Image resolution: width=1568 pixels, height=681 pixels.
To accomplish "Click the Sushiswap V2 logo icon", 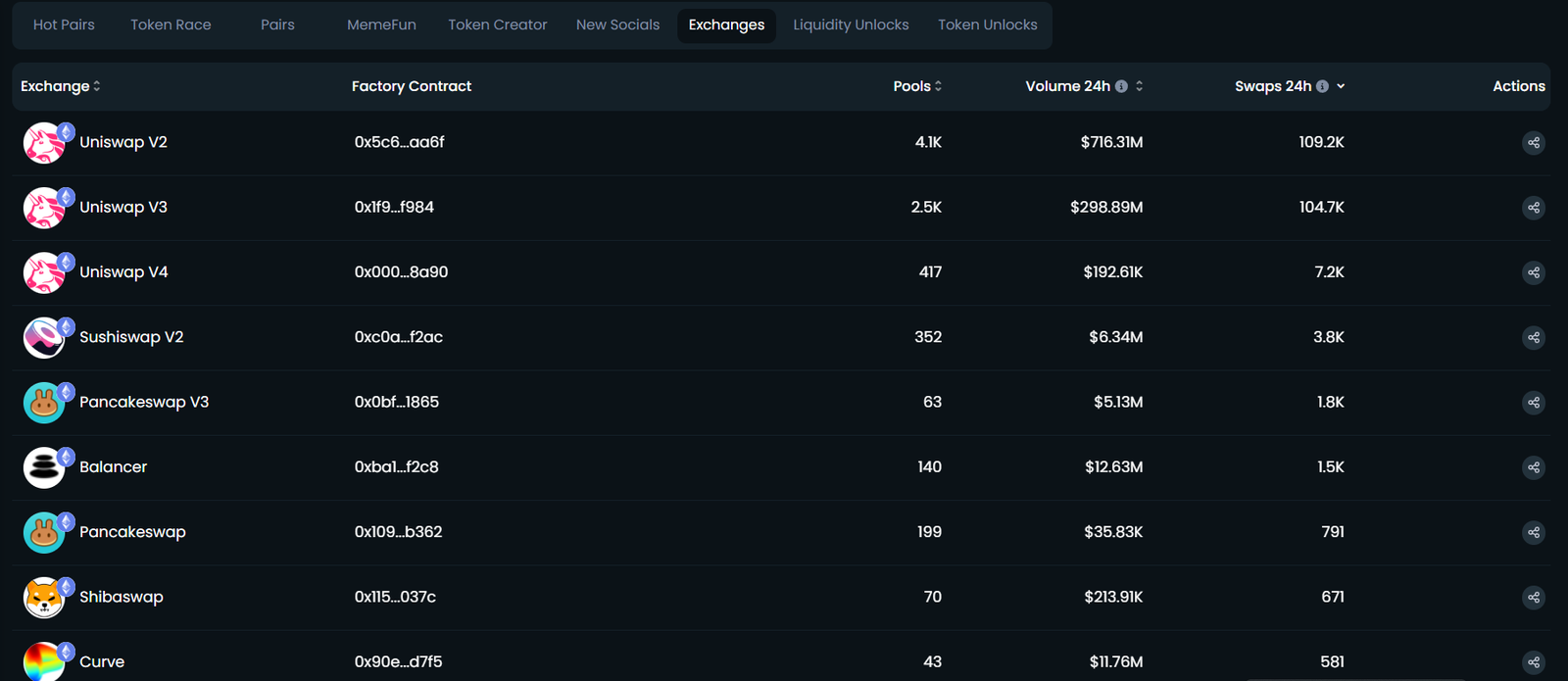I will [x=44, y=338].
